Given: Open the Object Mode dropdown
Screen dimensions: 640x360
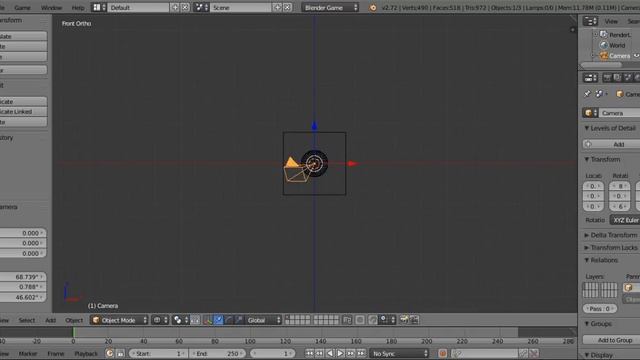Looking at the screenshot, I should (119, 320).
